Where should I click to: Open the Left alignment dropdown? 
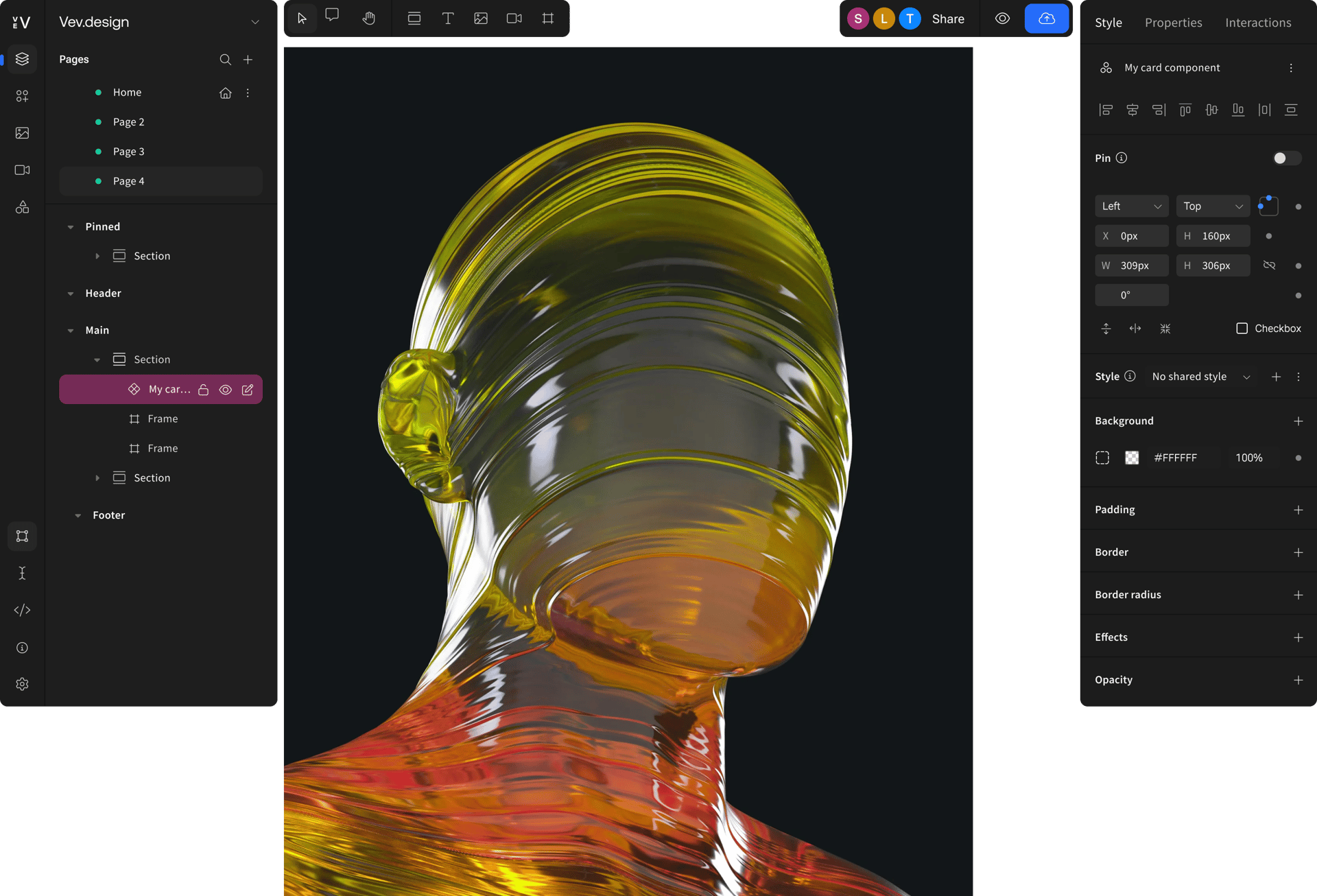click(x=1131, y=207)
